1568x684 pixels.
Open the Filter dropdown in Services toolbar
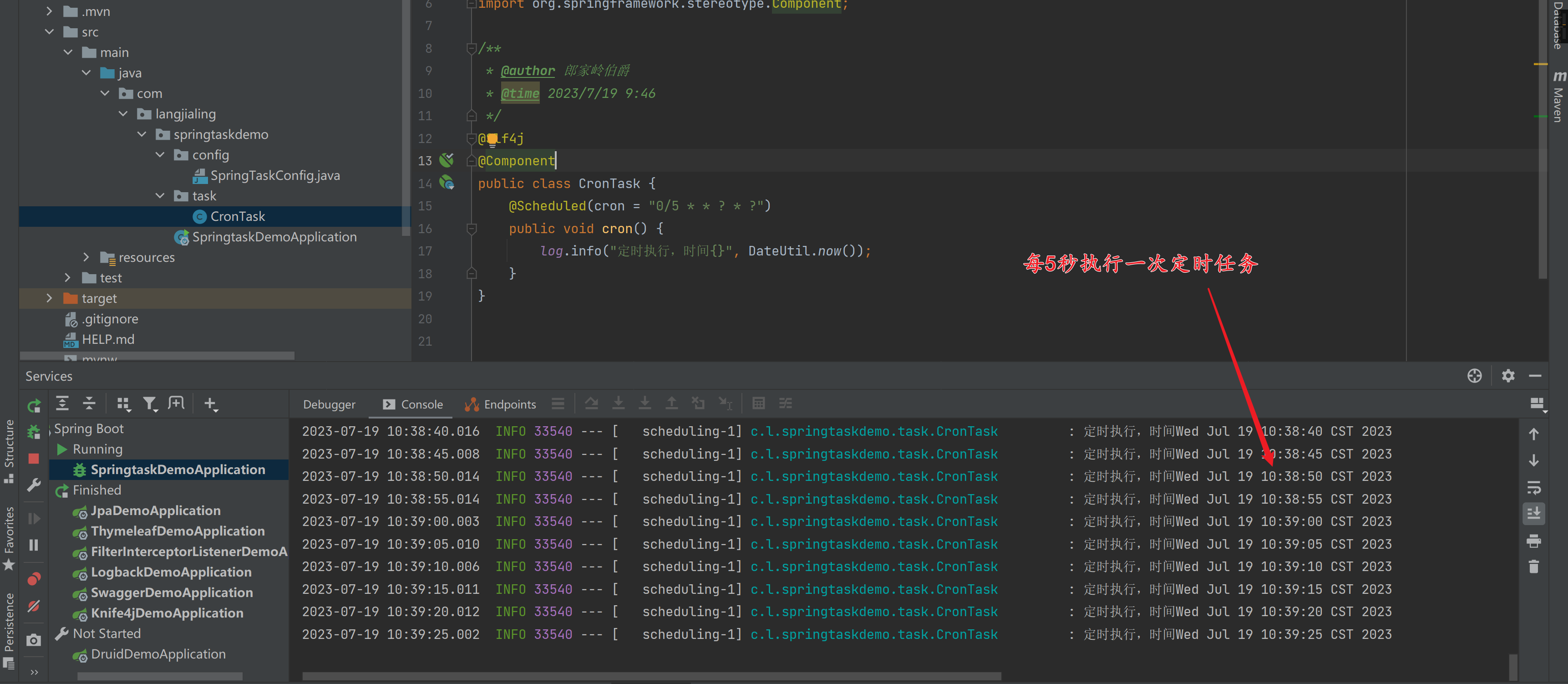pyautogui.click(x=150, y=404)
